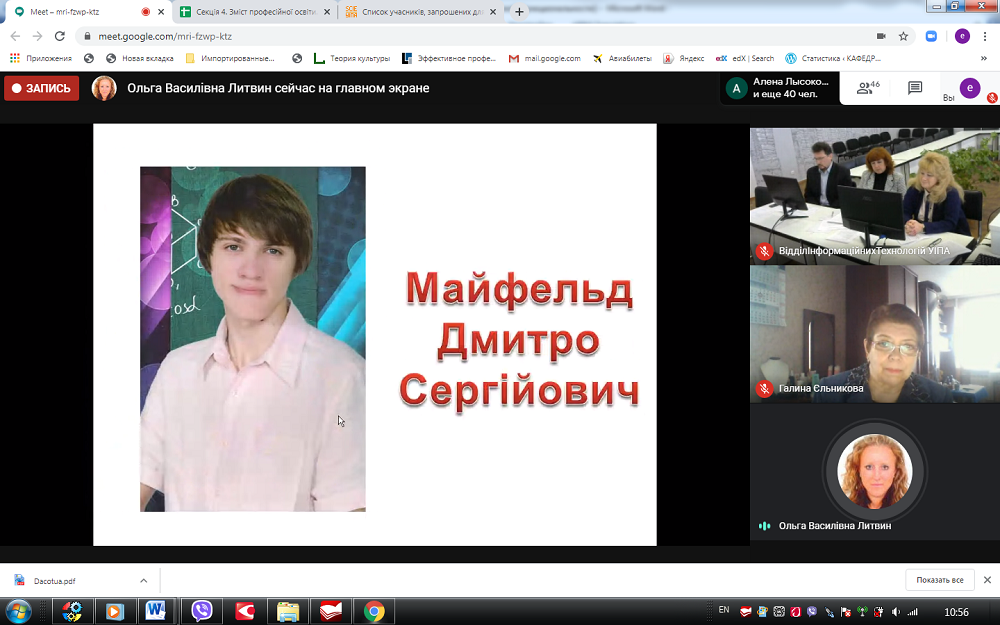Switch to the Секція 4 tab
Screen dimensions: 1000x625
tap(250, 12)
